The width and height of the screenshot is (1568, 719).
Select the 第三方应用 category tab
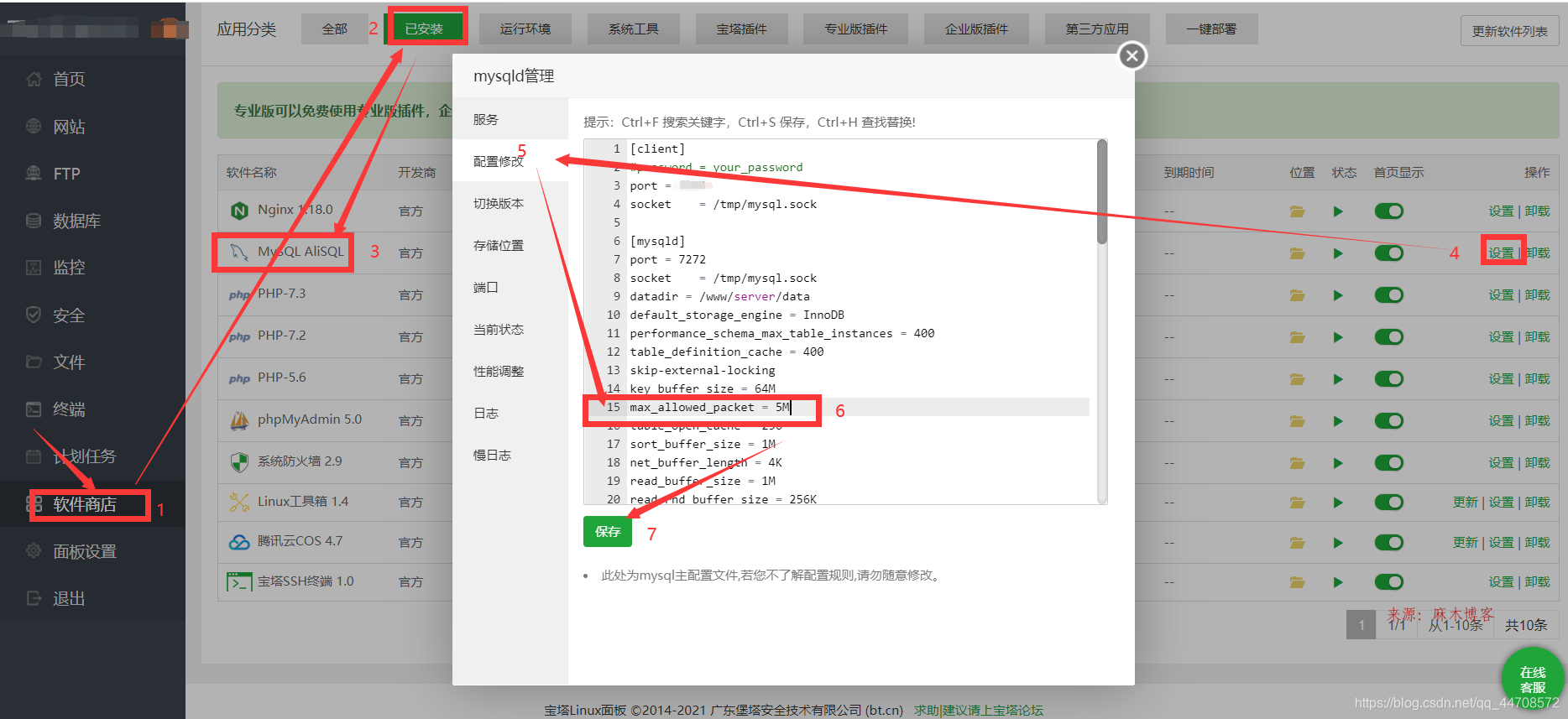[1097, 29]
